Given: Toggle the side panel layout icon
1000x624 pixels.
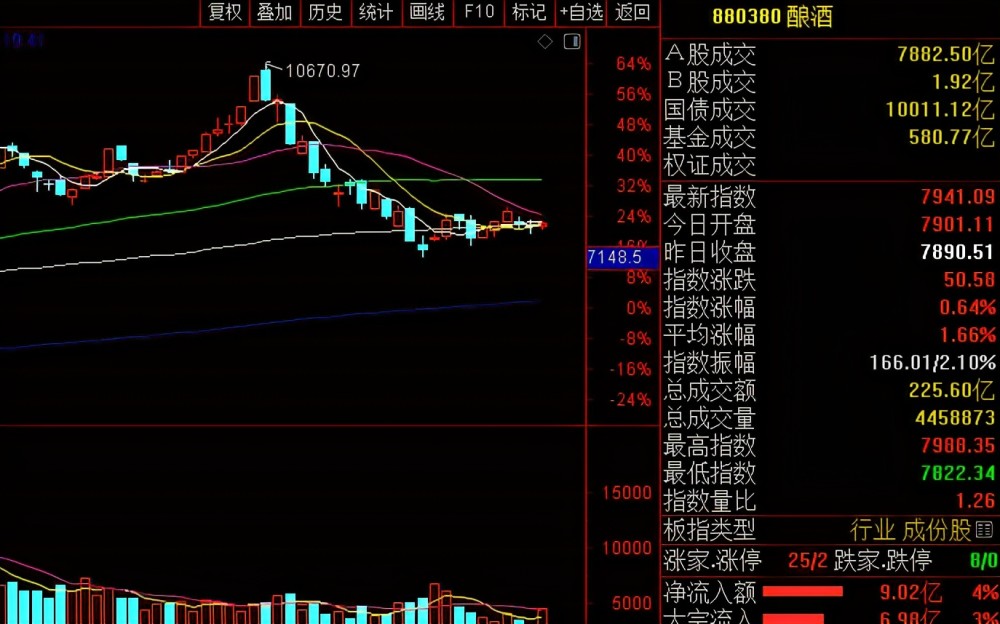Looking at the screenshot, I should tap(572, 42).
